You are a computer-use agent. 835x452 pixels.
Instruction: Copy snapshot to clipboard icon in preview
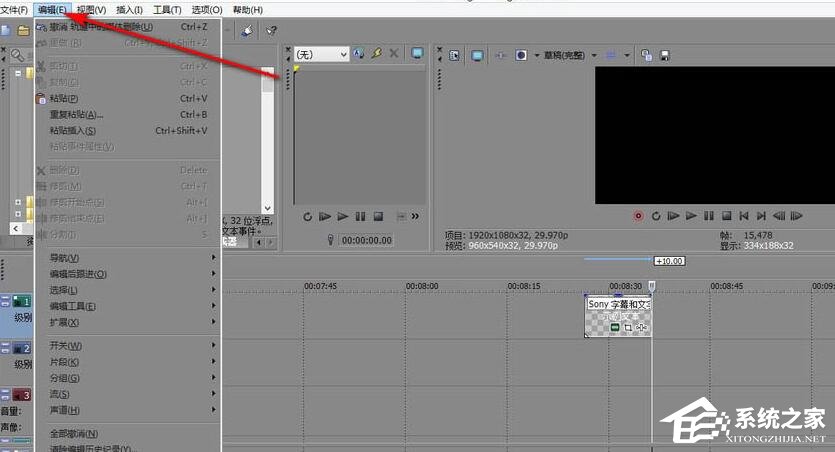646,55
